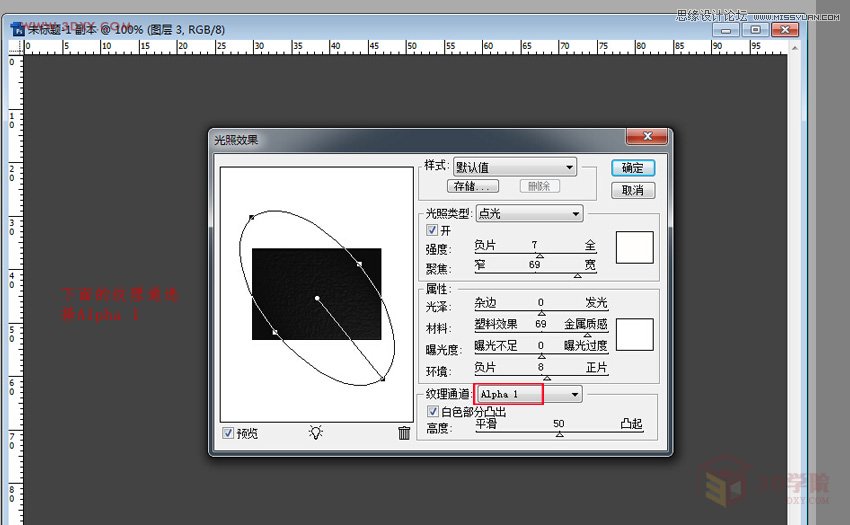Click the 环境 value 8
850x525 pixels.
[x=540, y=367]
